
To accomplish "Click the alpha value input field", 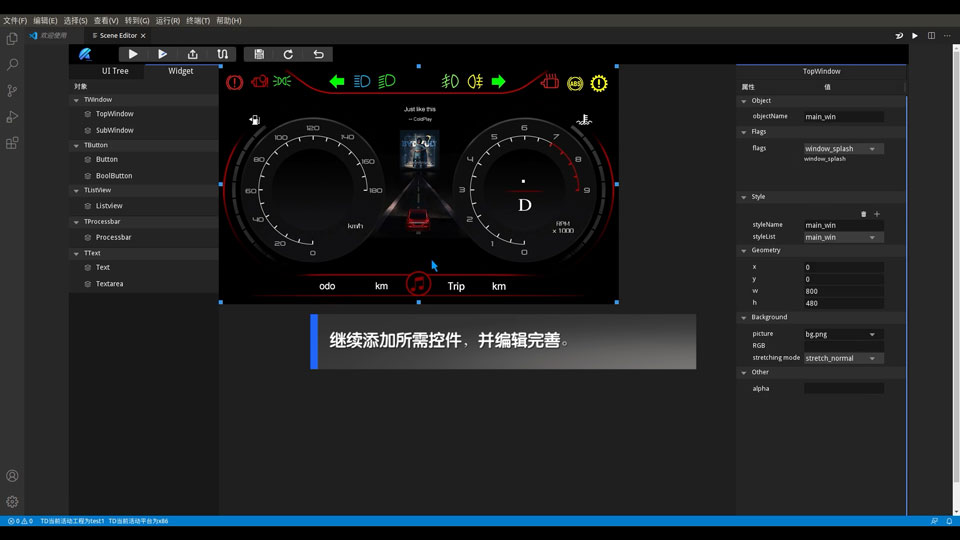I will pyautogui.click(x=843, y=388).
